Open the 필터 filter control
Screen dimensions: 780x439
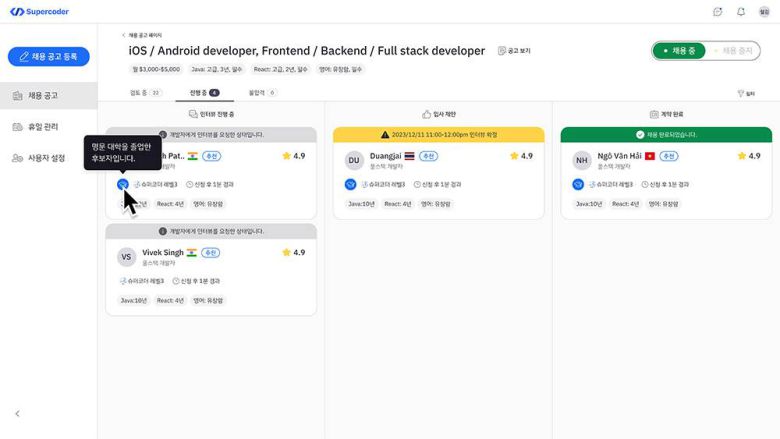[x=745, y=93]
